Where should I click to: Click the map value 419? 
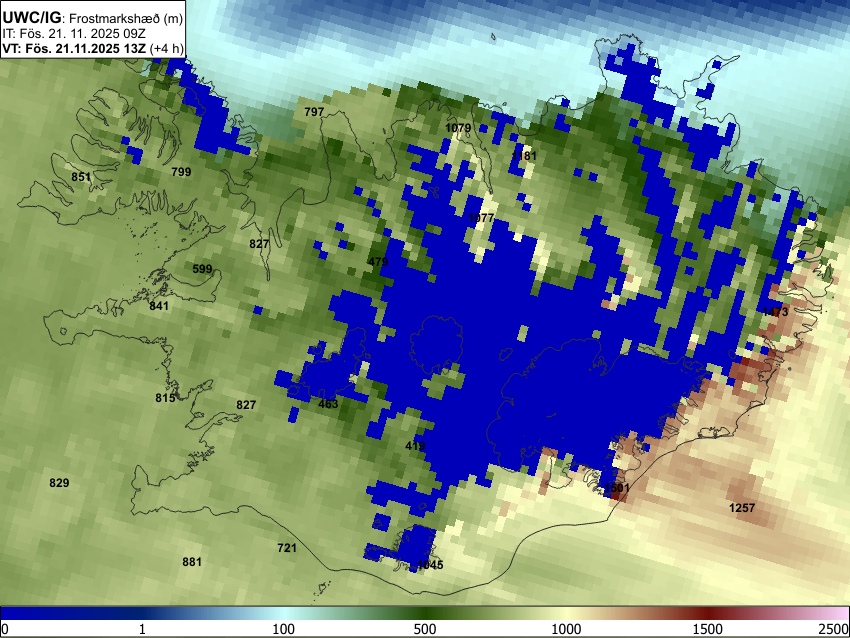[415, 446]
